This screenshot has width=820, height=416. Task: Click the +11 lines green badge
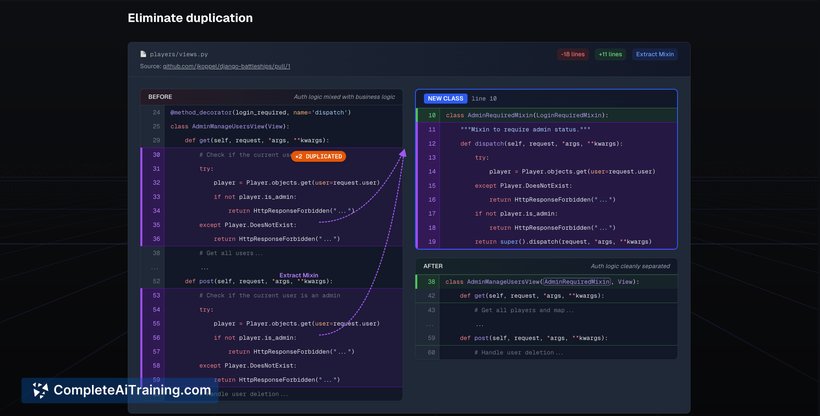tap(609, 54)
